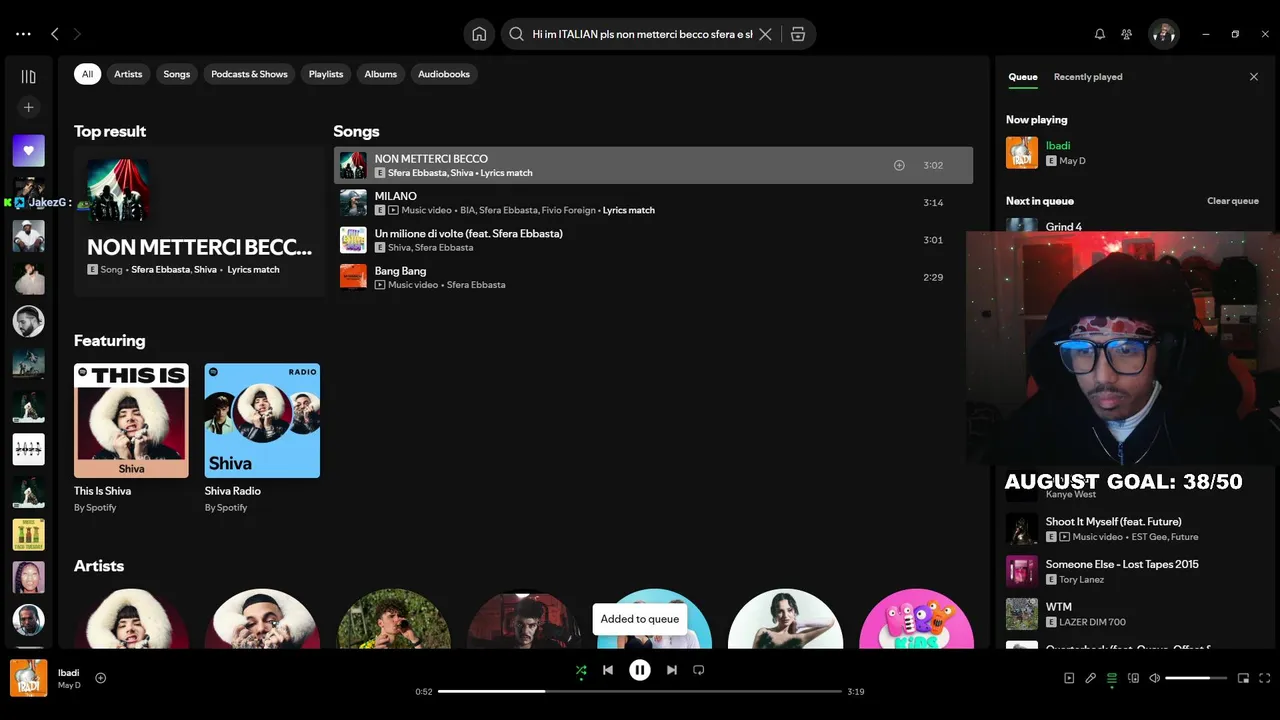Open Connect to a device icon
This screenshot has height=720, width=1280.
pos(1134,678)
